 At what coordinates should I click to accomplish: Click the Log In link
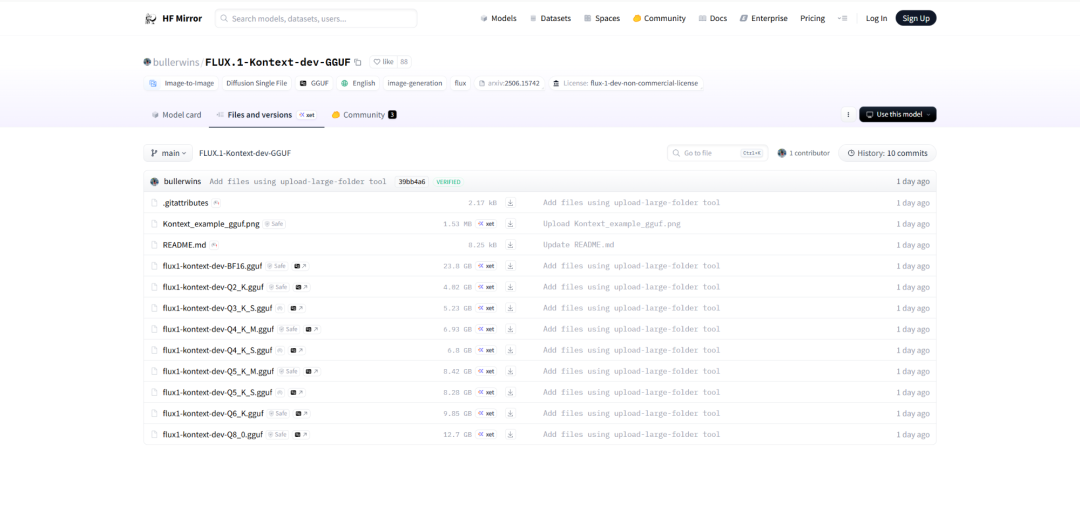click(876, 19)
